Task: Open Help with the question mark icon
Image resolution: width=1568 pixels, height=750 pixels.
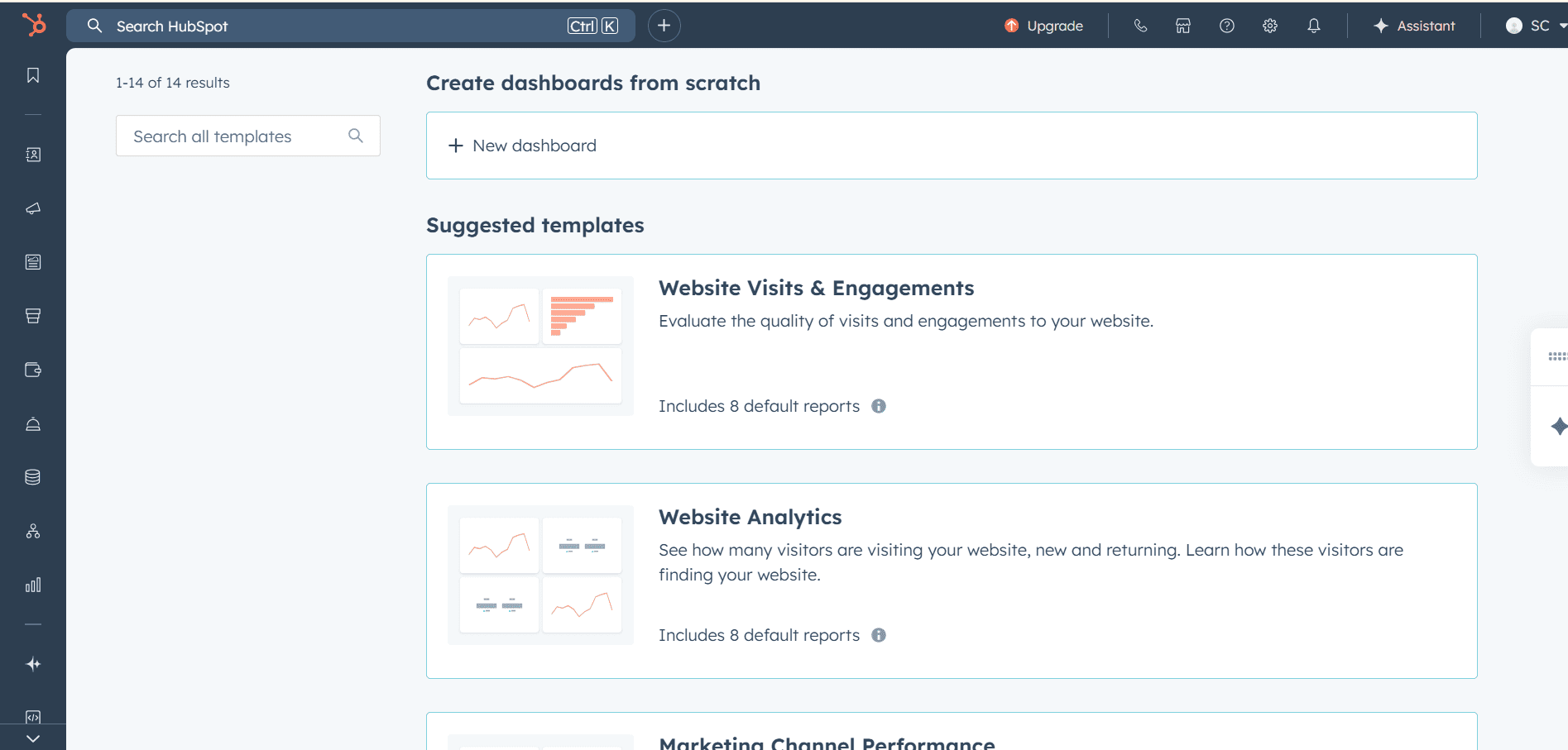Action: 1225,26
